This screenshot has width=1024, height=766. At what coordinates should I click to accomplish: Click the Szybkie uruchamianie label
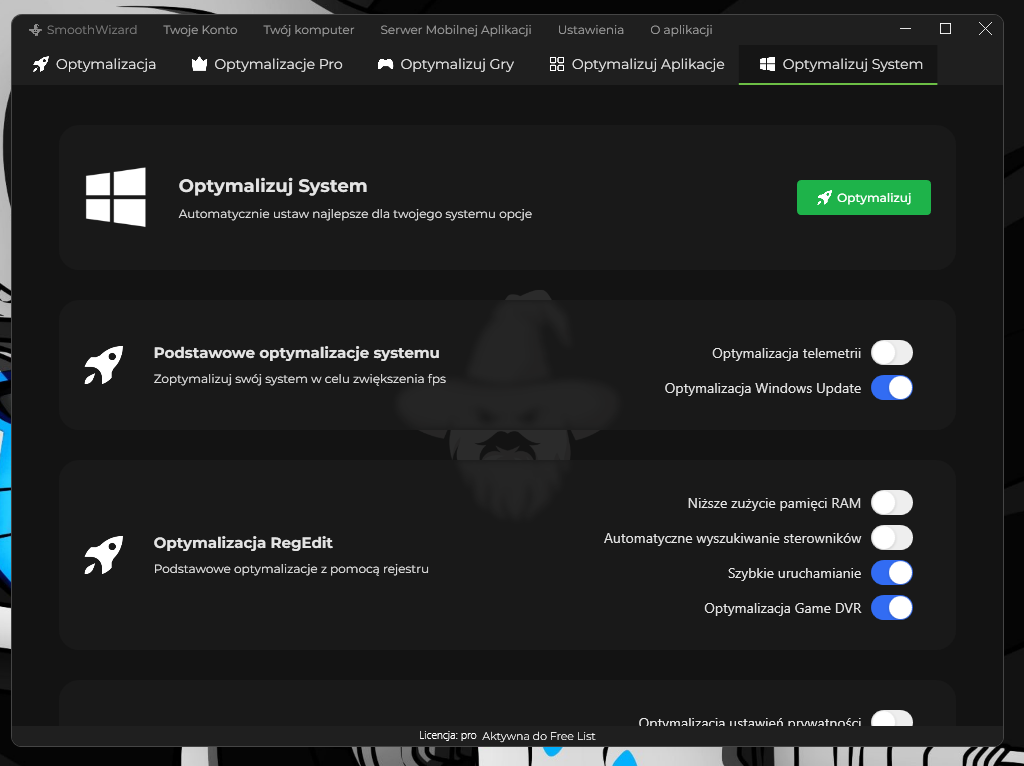(x=794, y=573)
